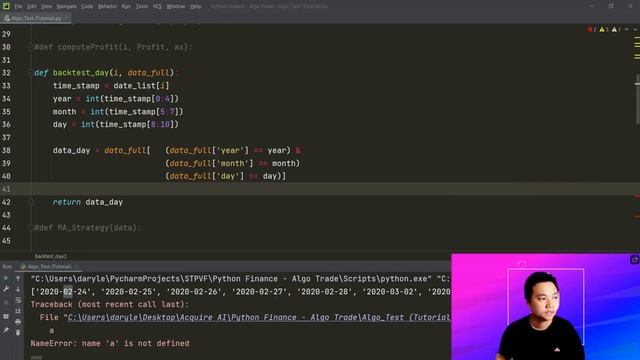Open the Help menu

click(196, 7)
